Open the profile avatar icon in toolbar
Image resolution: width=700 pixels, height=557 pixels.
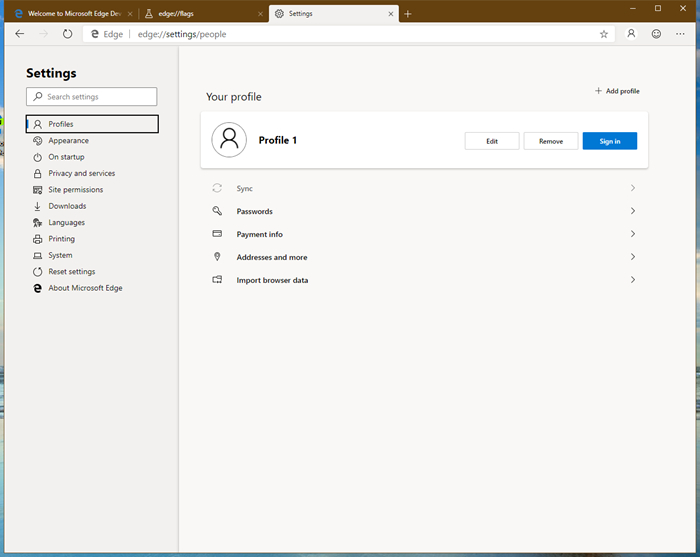click(x=631, y=34)
